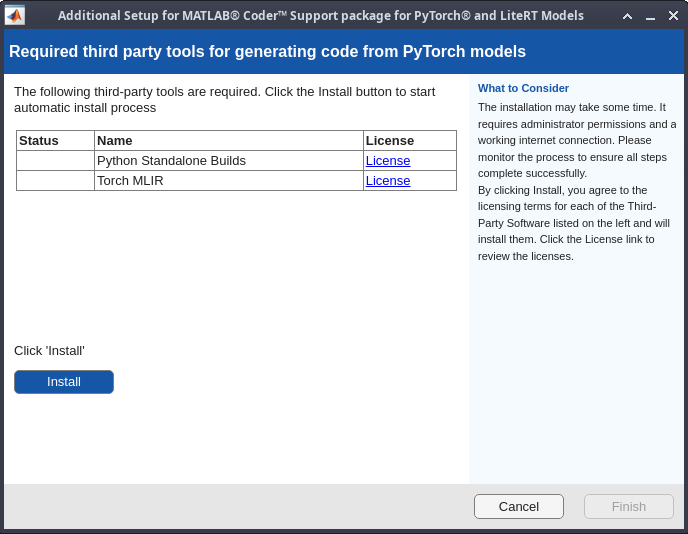This screenshot has height=534, width=688.
Task: Click the 'What to Consider' heading
Action: click(523, 88)
